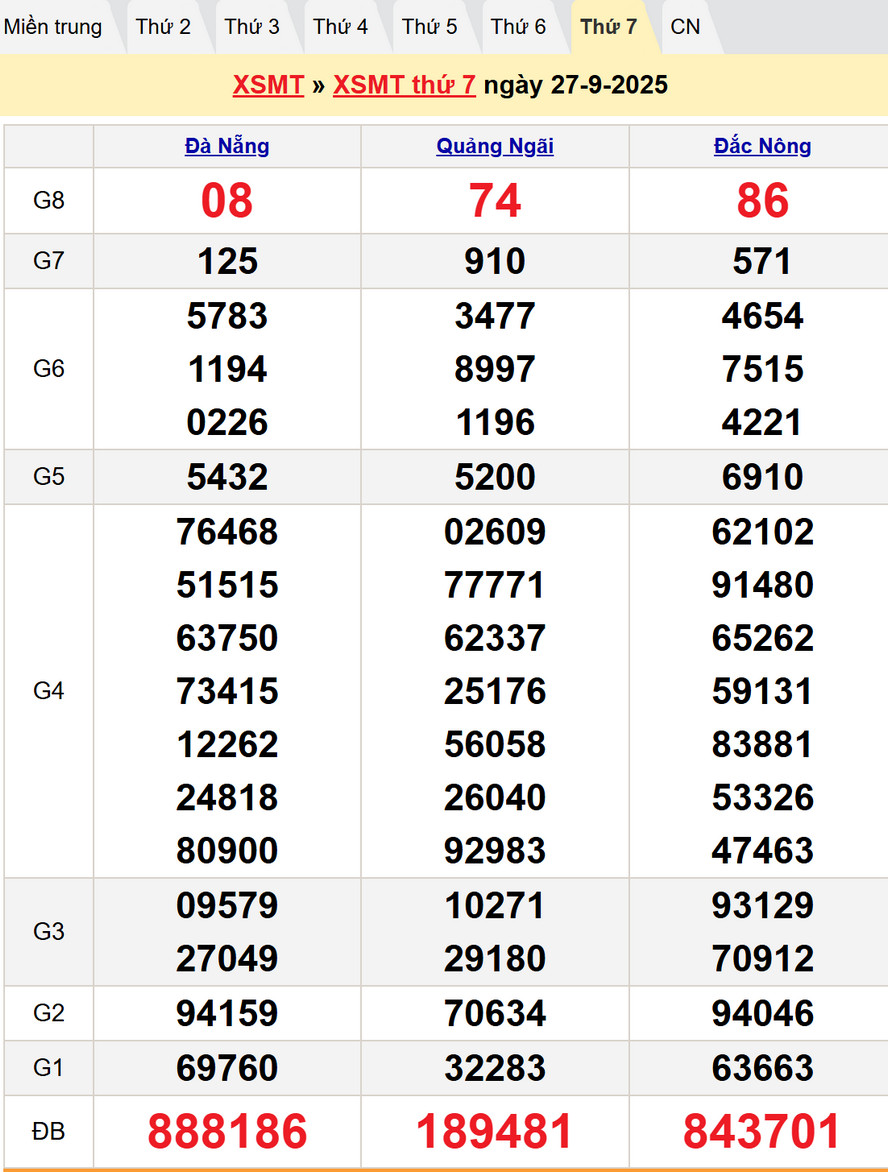This screenshot has width=888, height=1172.
Task: Switch to the Thứ 2 tab
Action: pyautogui.click(x=163, y=27)
